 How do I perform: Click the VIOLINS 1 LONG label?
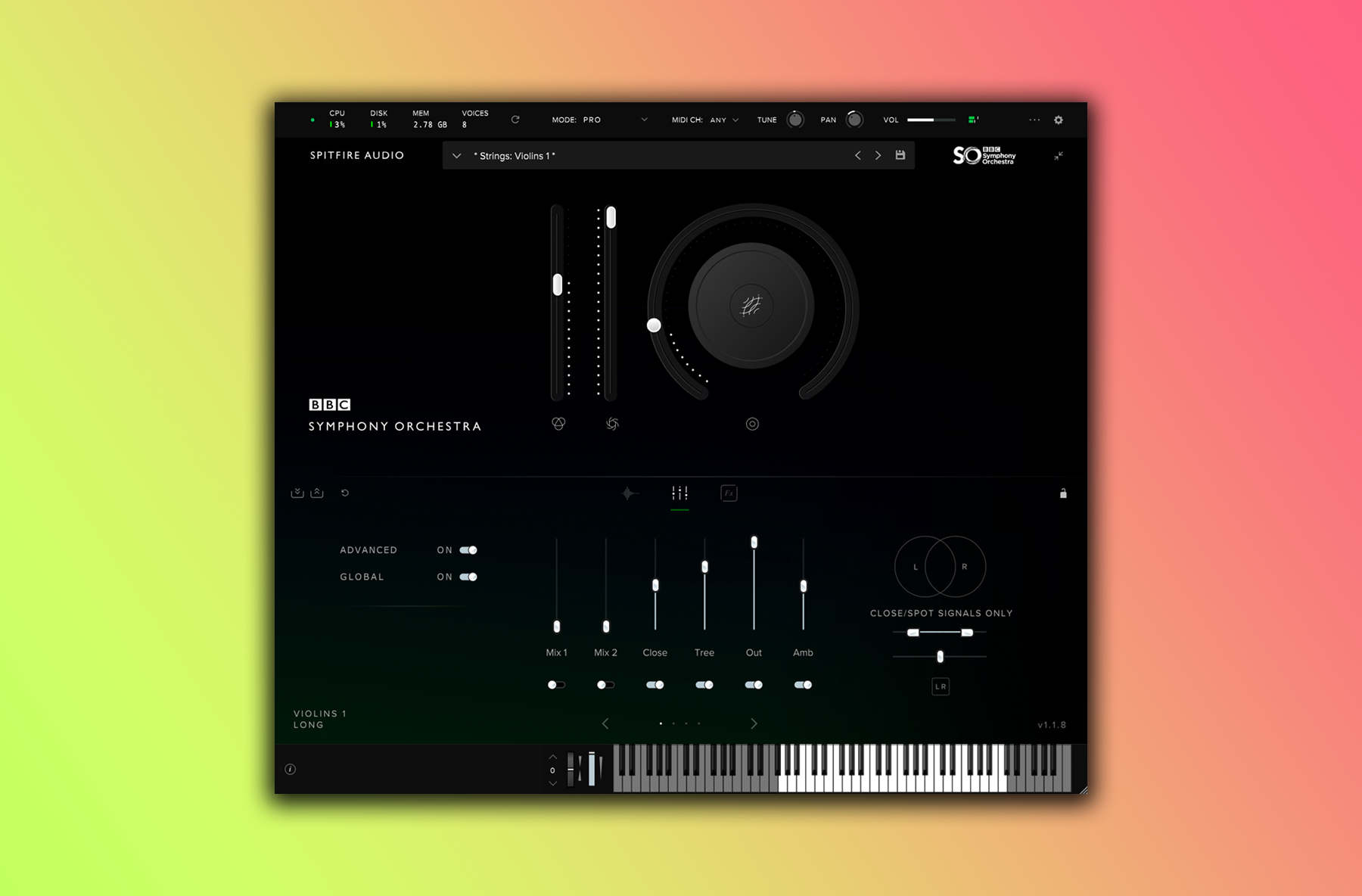tap(320, 719)
